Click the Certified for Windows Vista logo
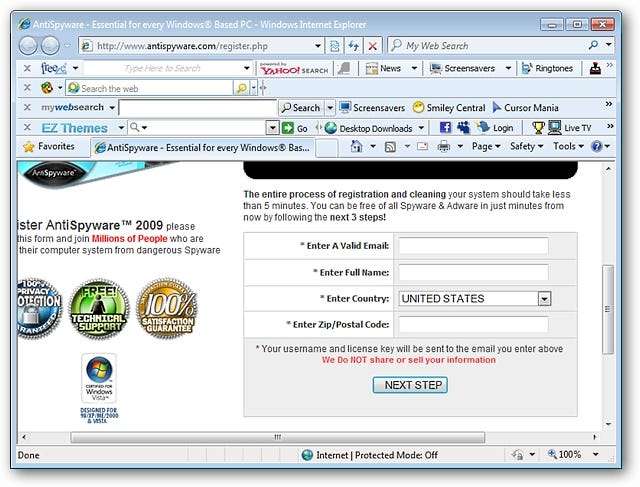The height and width of the screenshot is (487, 640). 99,378
